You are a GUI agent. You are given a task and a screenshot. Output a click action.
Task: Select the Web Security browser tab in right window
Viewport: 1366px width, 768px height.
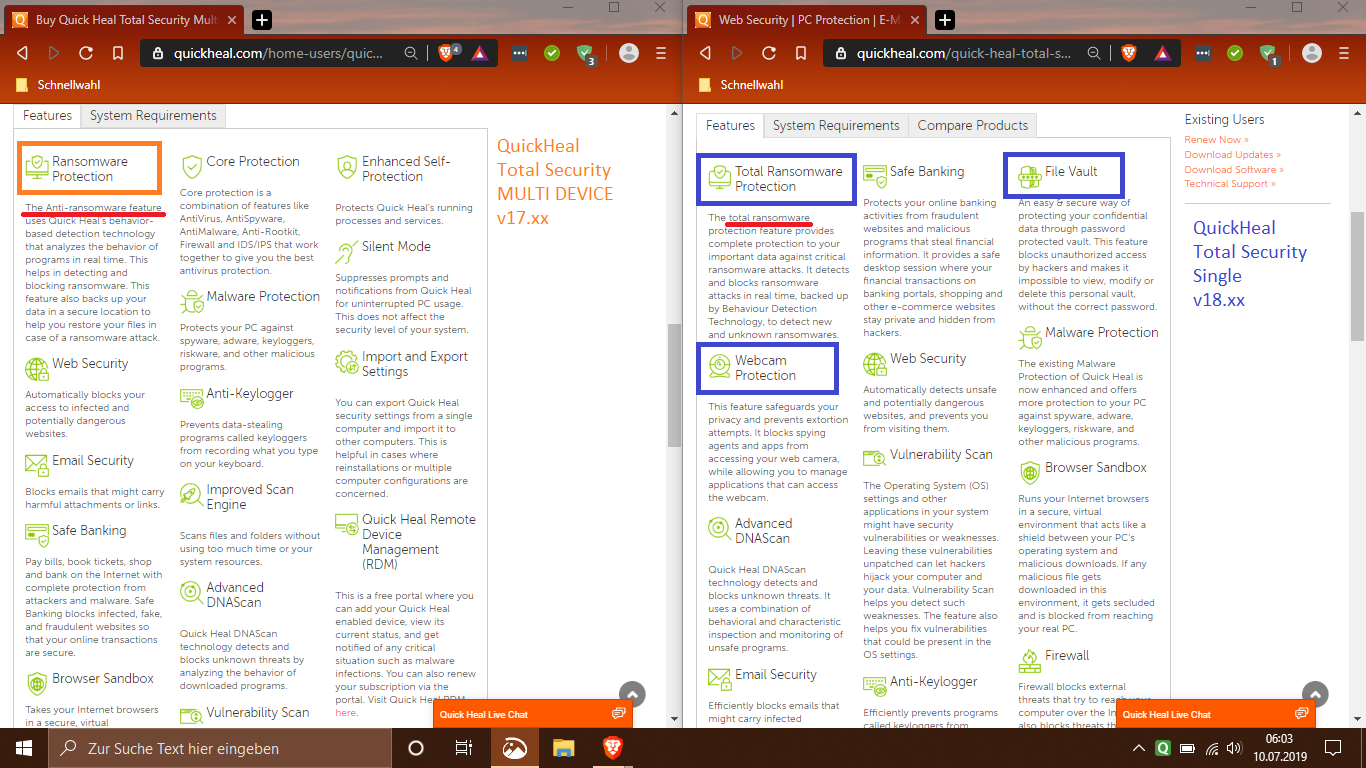[x=808, y=20]
